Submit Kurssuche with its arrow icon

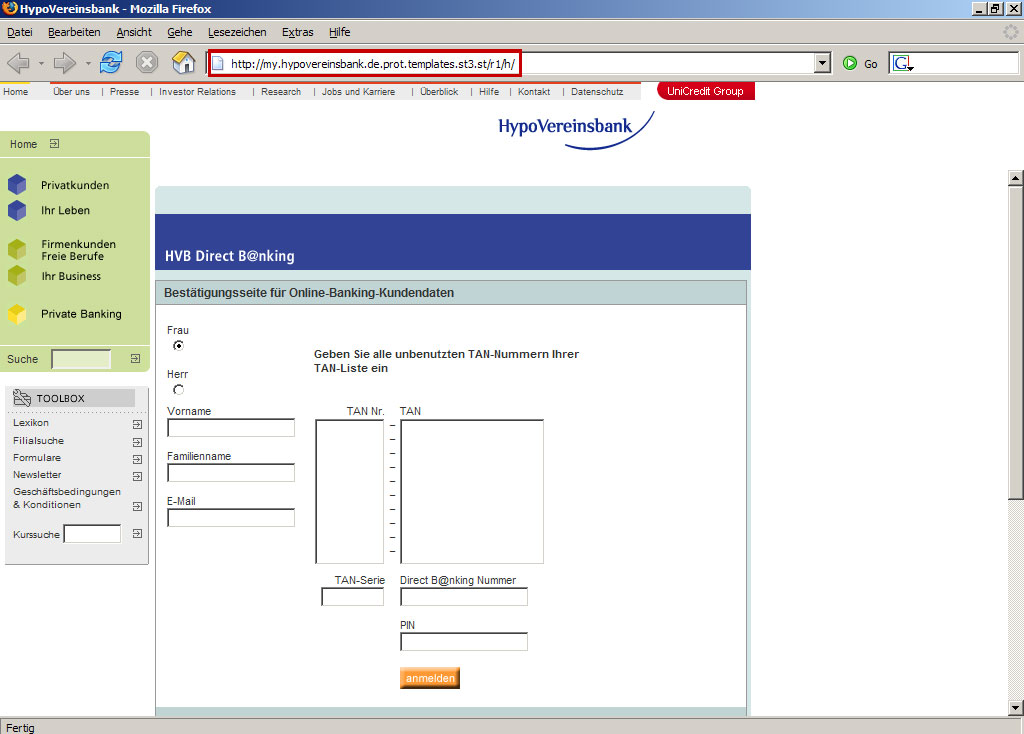click(137, 534)
